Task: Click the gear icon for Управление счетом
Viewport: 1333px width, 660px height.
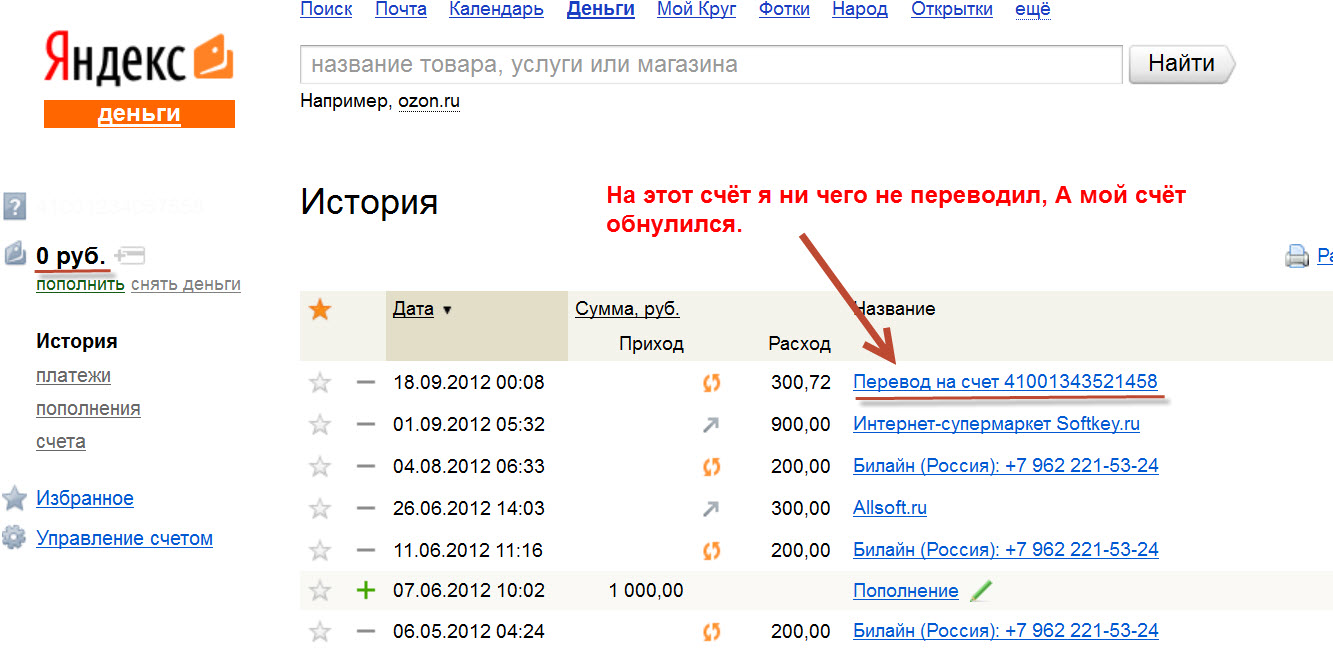Action: 14,538
